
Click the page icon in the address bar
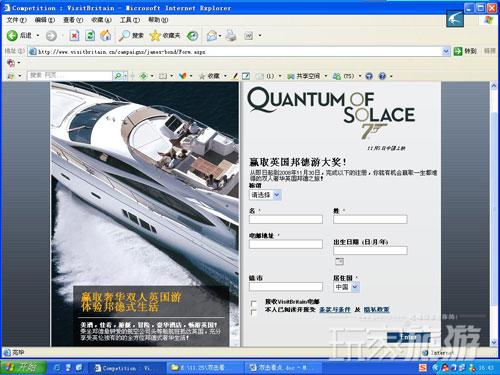pyautogui.click(x=32, y=51)
